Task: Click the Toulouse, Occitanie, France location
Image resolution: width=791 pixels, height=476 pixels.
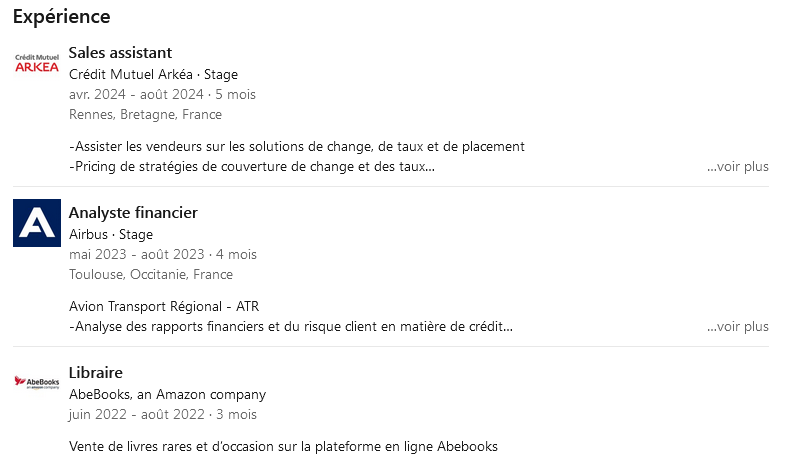Action: tap(151, 274)
